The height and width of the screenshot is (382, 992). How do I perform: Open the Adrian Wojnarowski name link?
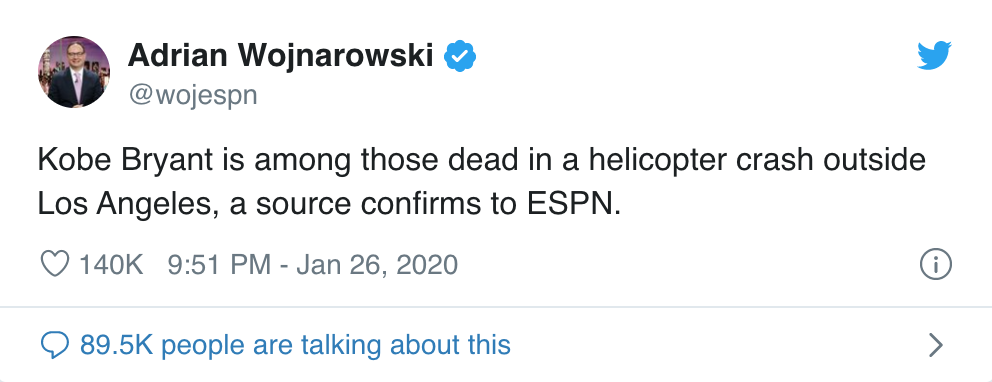click(281, 57)
